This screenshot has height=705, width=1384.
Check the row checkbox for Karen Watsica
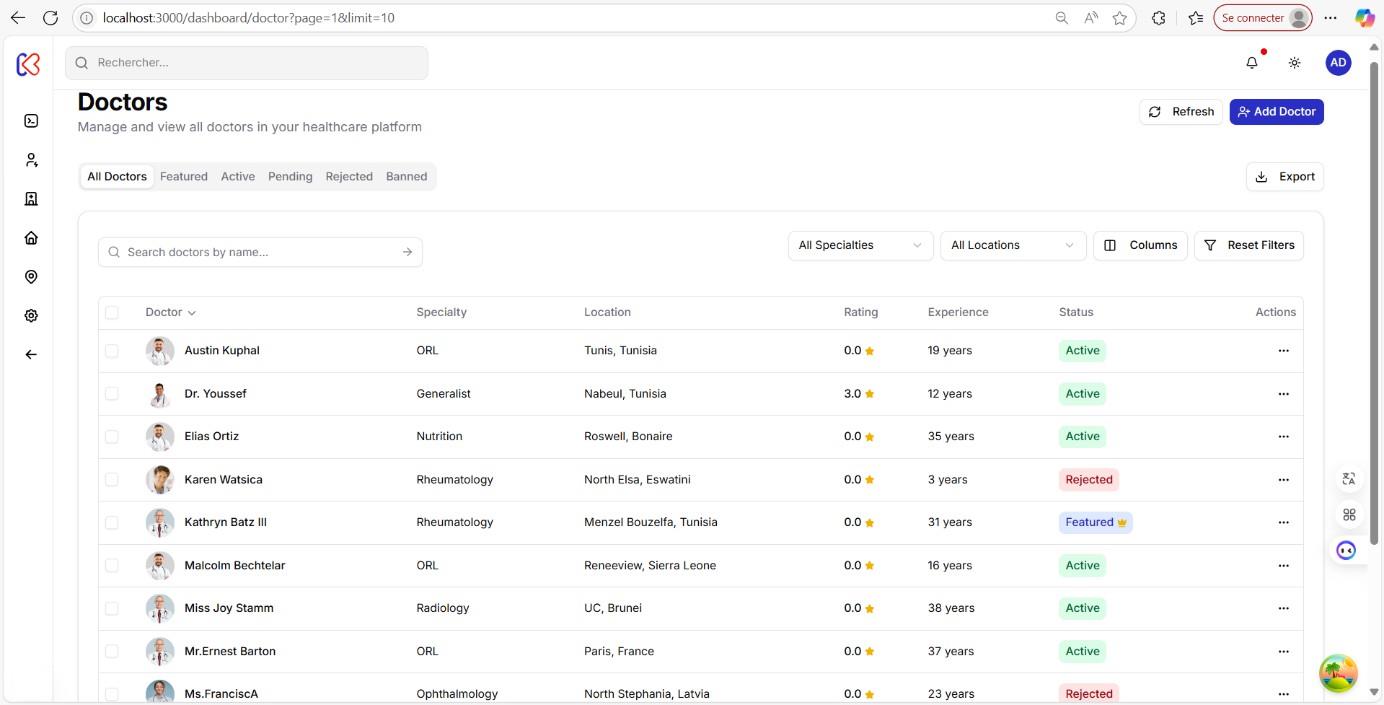(112, 479)
